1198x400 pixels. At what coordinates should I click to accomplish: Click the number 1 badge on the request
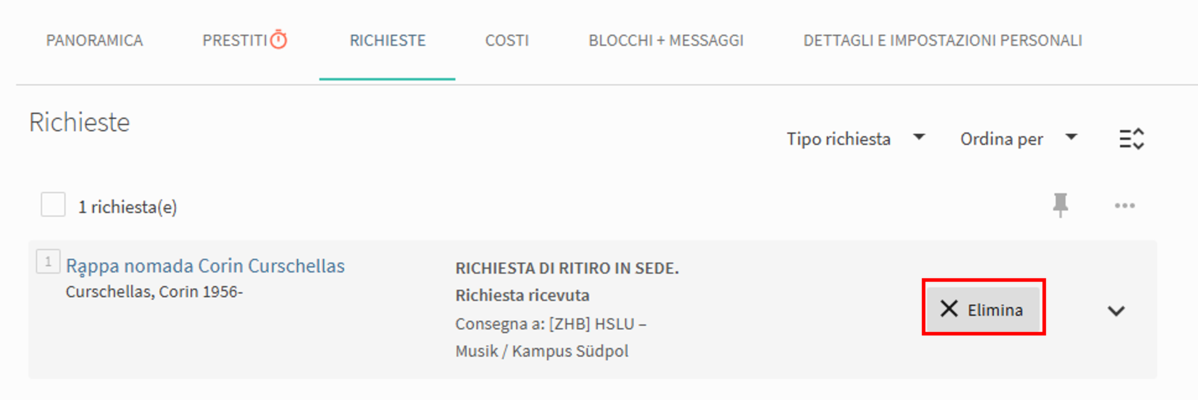(x=46, y=262)
